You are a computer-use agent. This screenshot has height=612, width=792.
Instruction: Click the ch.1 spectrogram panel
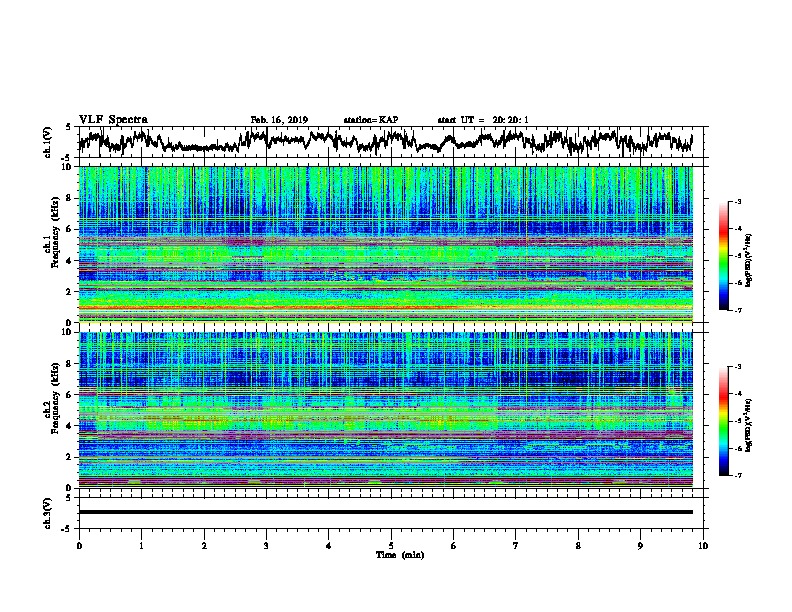386,244
